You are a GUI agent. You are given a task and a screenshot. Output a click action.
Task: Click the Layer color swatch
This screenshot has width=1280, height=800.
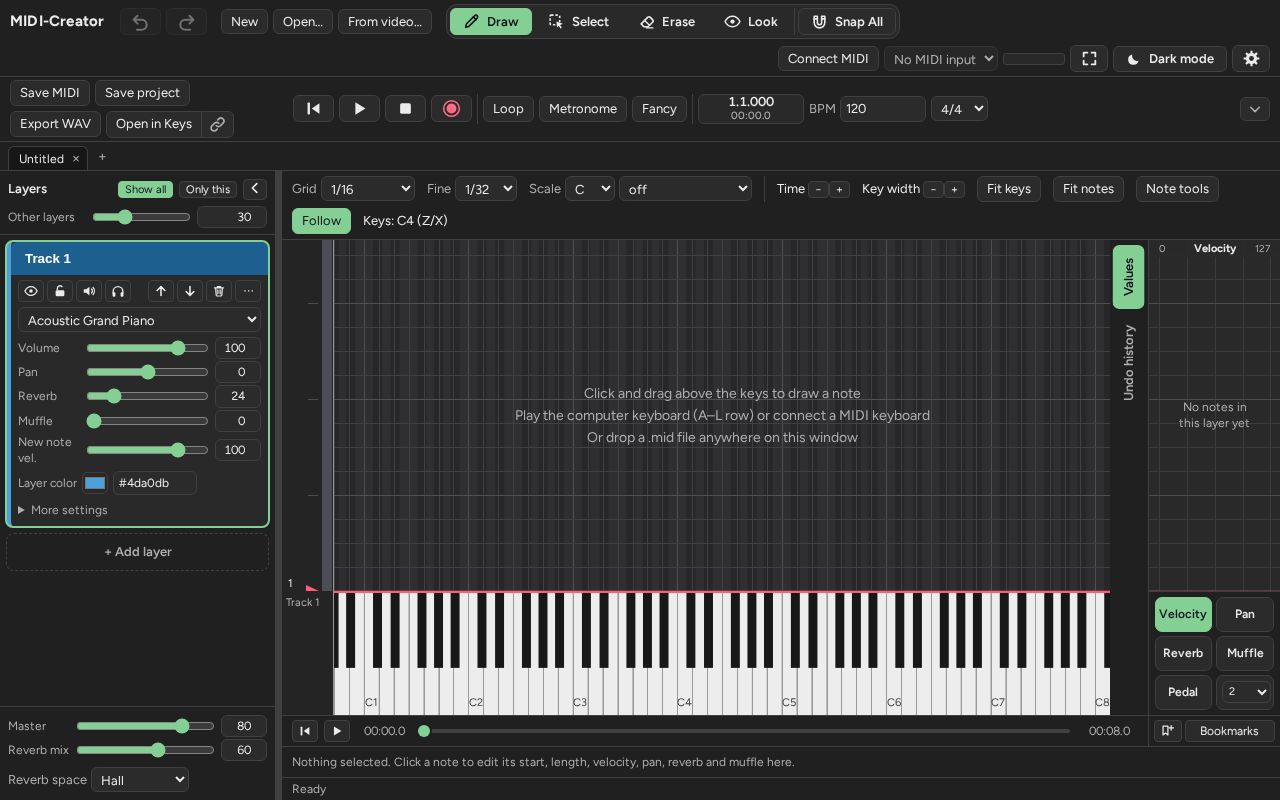[95, 483]
